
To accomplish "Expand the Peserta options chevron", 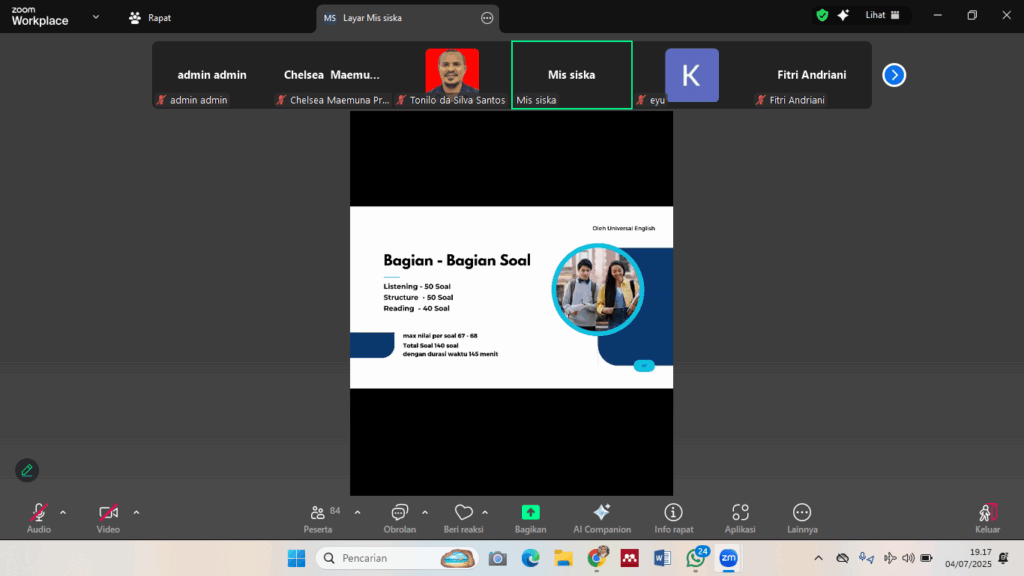I will [x=357, y=512].
